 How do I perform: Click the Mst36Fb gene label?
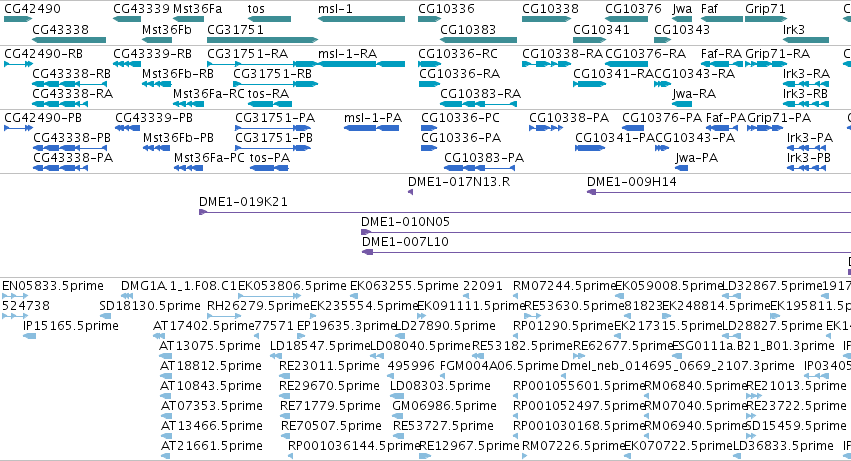pyautogui.click(x=167, y=30)
